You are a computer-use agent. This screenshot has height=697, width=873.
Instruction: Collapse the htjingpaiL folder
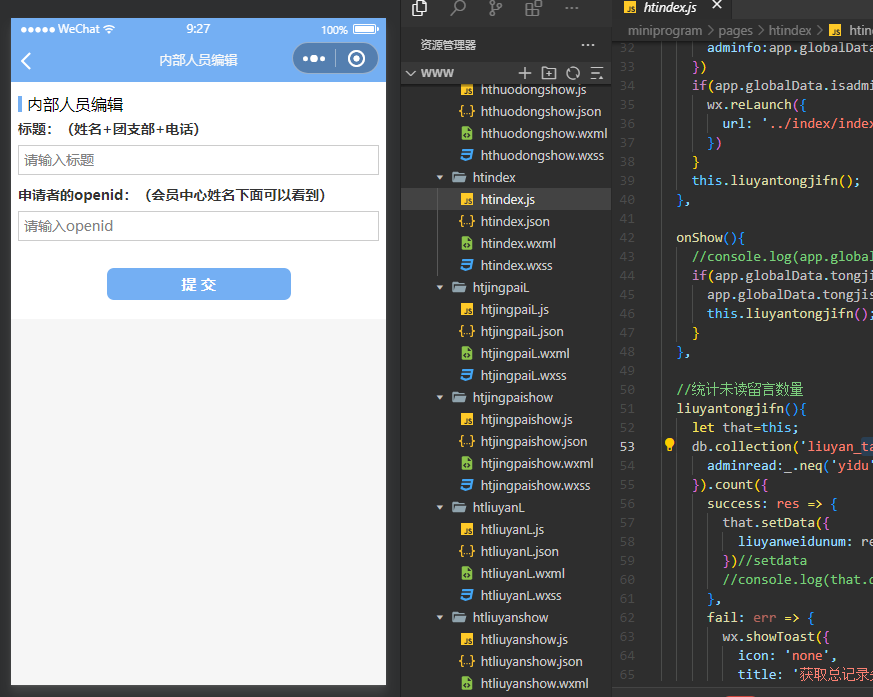tap(440, 288)
